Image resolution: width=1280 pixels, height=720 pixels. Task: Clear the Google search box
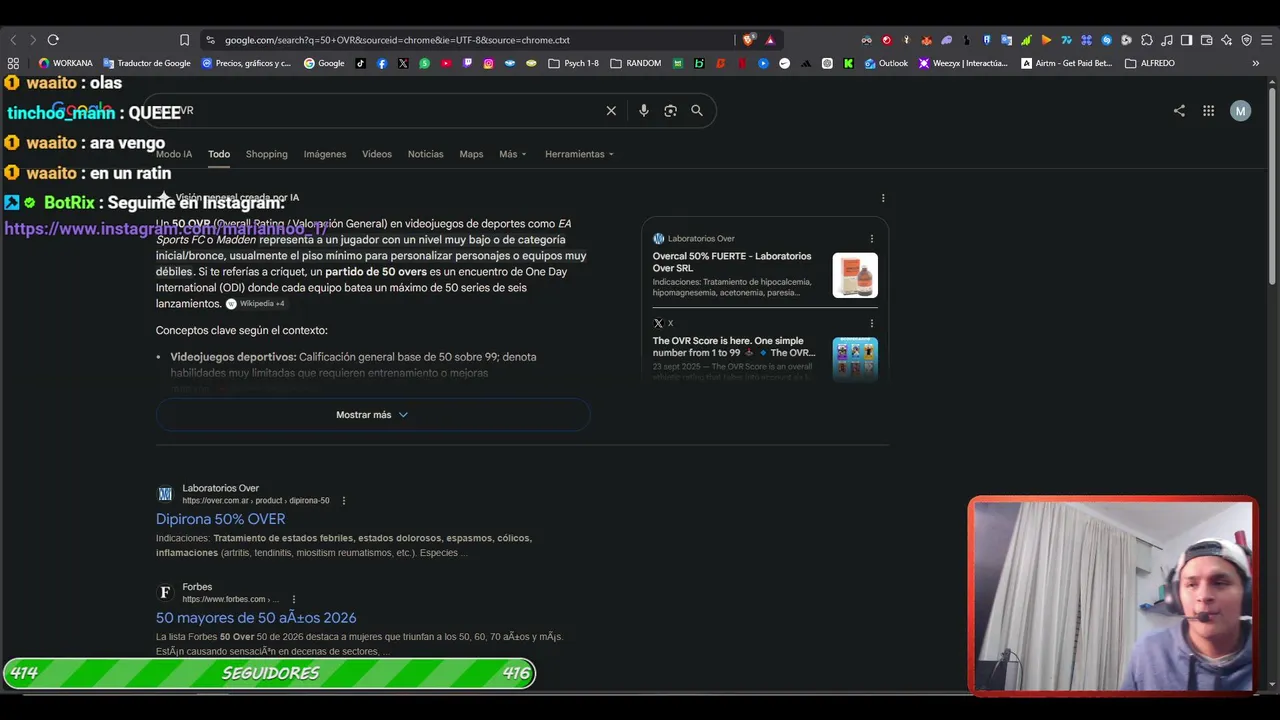pyautogui.click(x=611, y=111)
